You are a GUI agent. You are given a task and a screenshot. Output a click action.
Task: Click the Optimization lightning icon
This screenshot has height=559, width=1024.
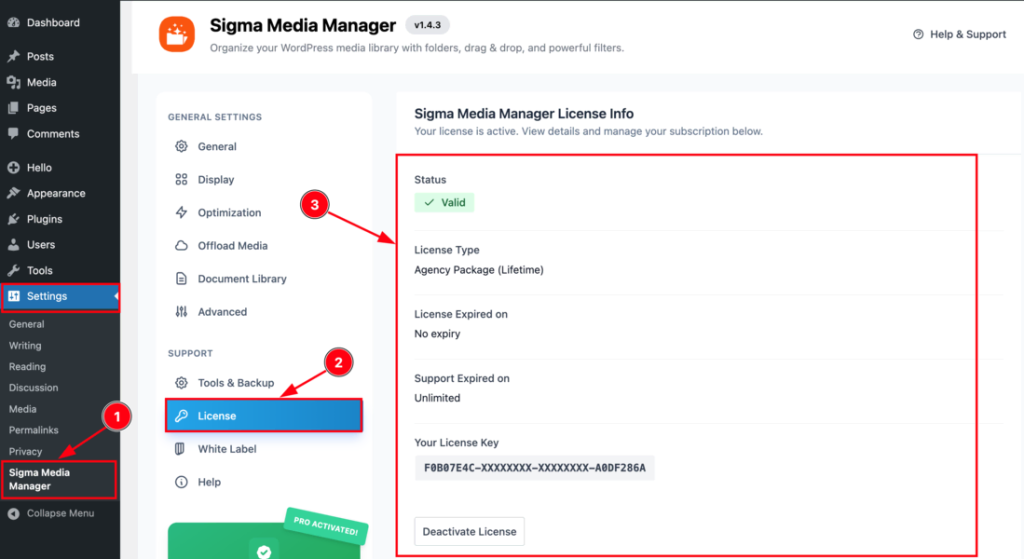(x=182, y=212)
